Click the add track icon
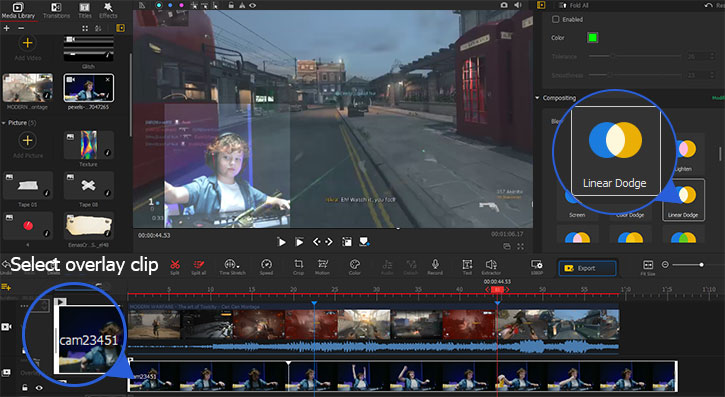This screenshot has height=397, width=725. [x=6, y=287]
